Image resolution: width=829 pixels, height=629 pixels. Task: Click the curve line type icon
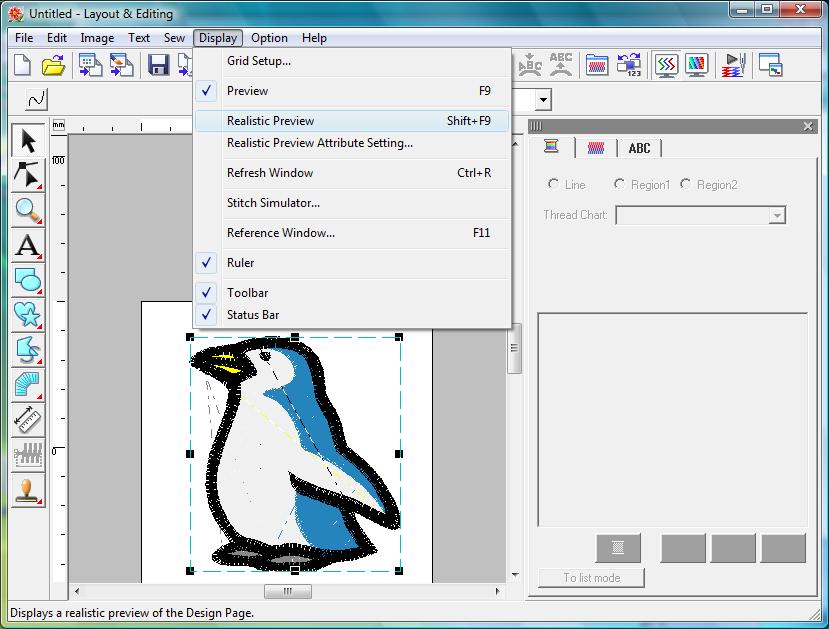coord(36,99)
